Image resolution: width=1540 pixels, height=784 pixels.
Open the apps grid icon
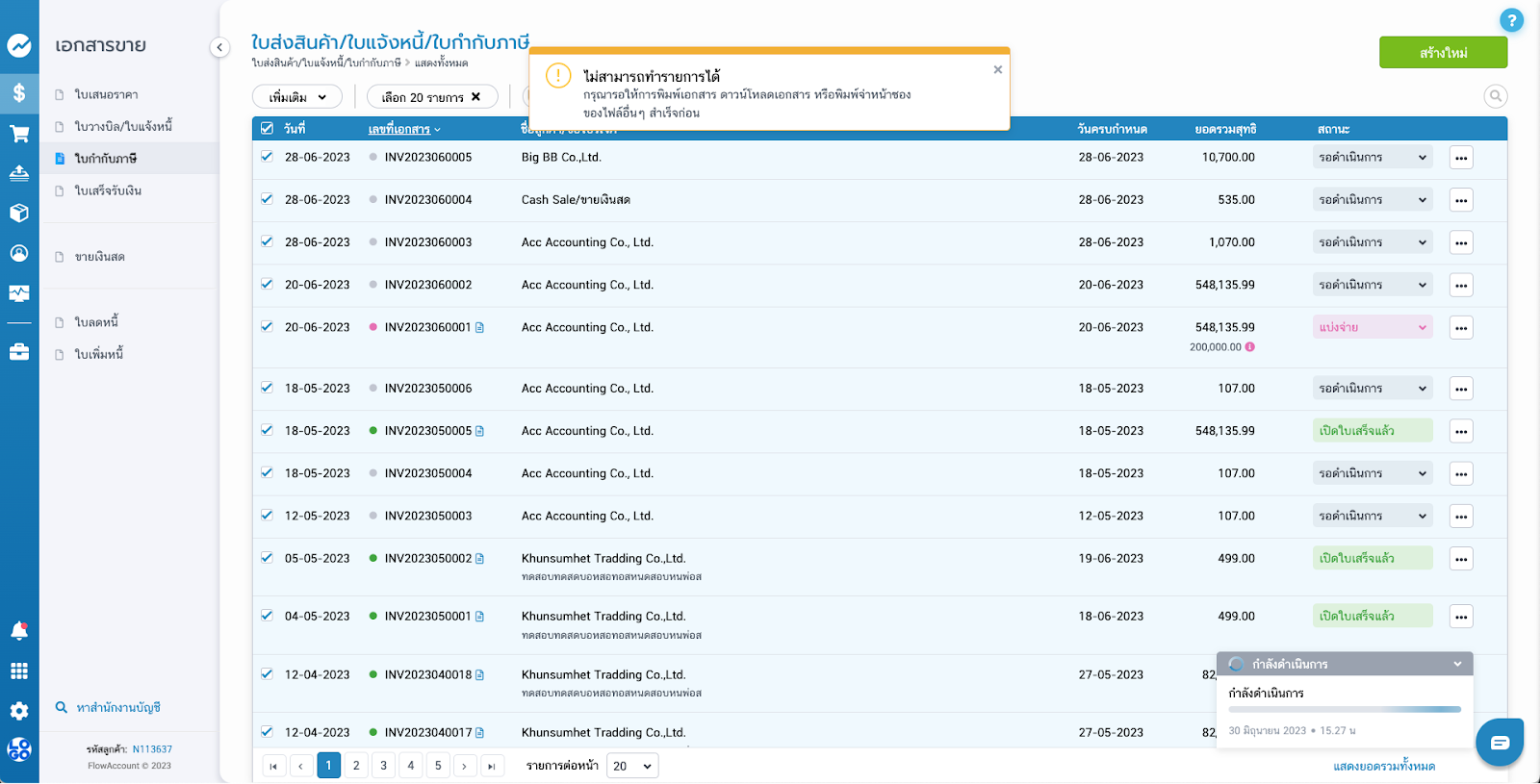[x=19, y=671]
